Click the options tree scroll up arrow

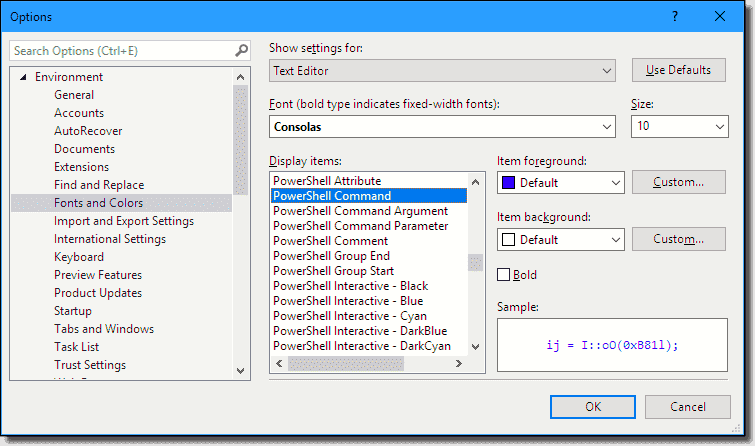pyautogui.click(x=240, y=77)
